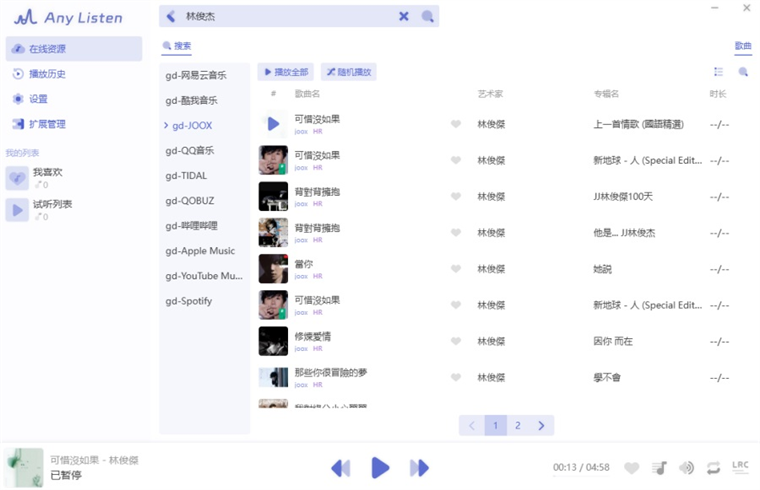This screenshot has width=760, height=490.
Task: Choose gd-TIDAL source
Action: click(205, 175)
